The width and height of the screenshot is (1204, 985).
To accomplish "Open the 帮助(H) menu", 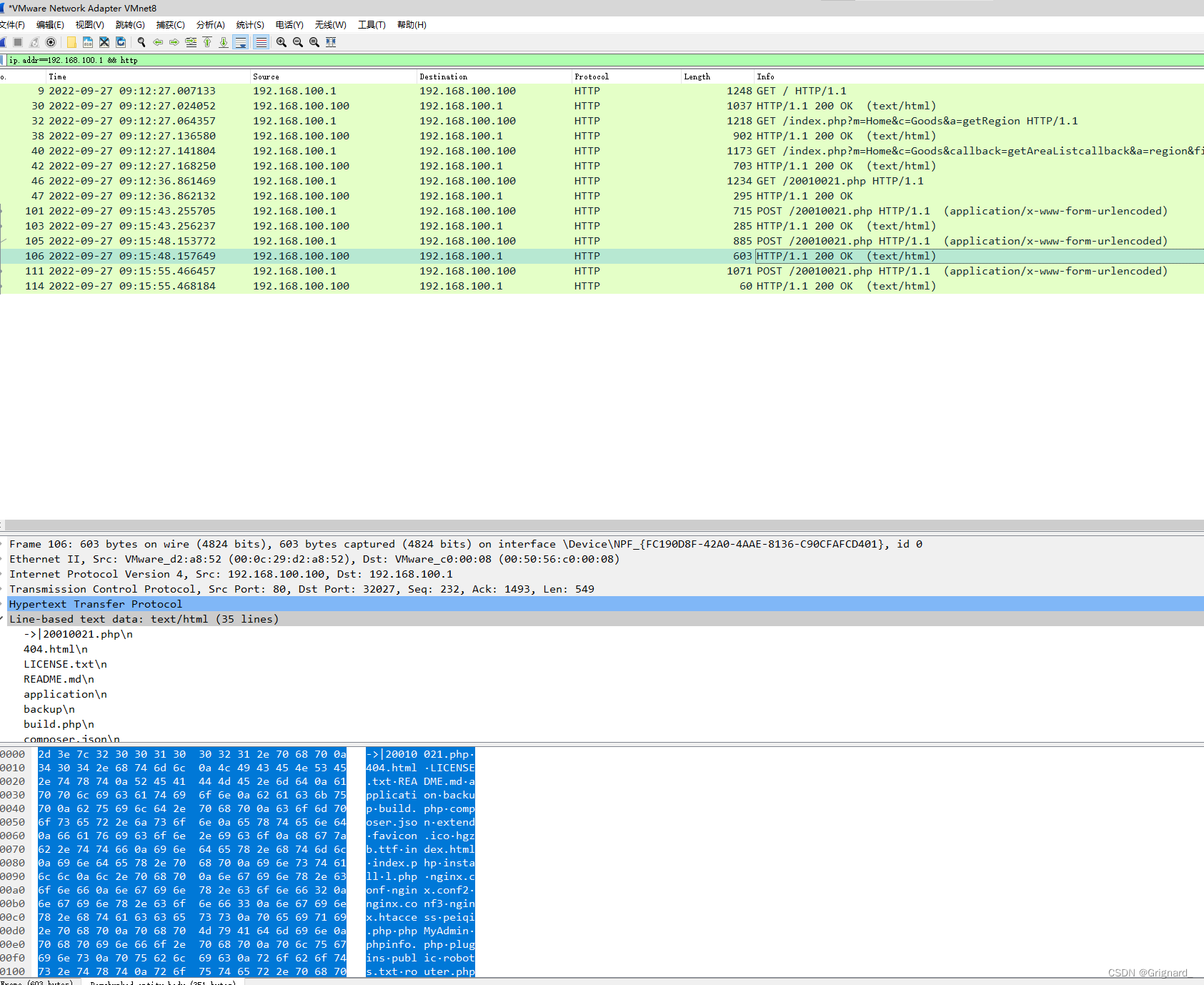I will (x=412, y=25).
